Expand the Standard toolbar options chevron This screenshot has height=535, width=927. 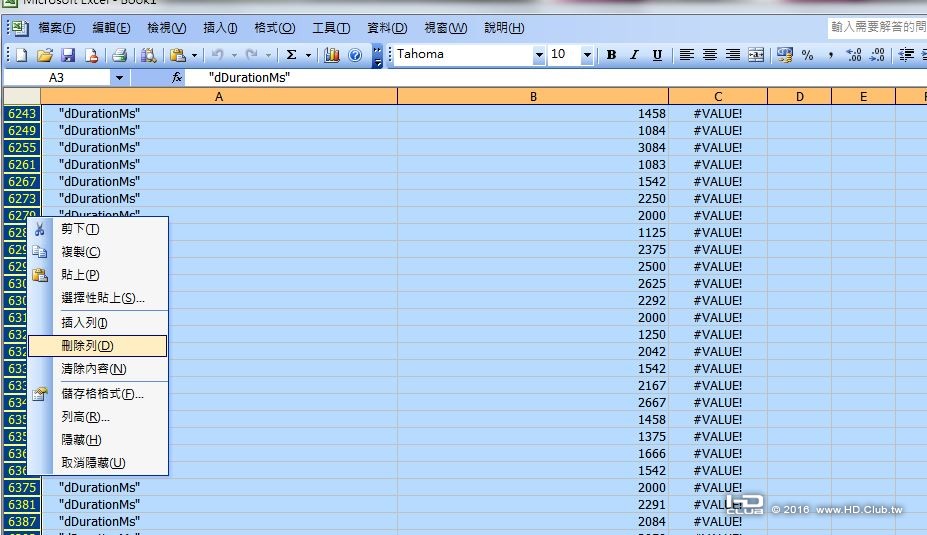(377, 56)
